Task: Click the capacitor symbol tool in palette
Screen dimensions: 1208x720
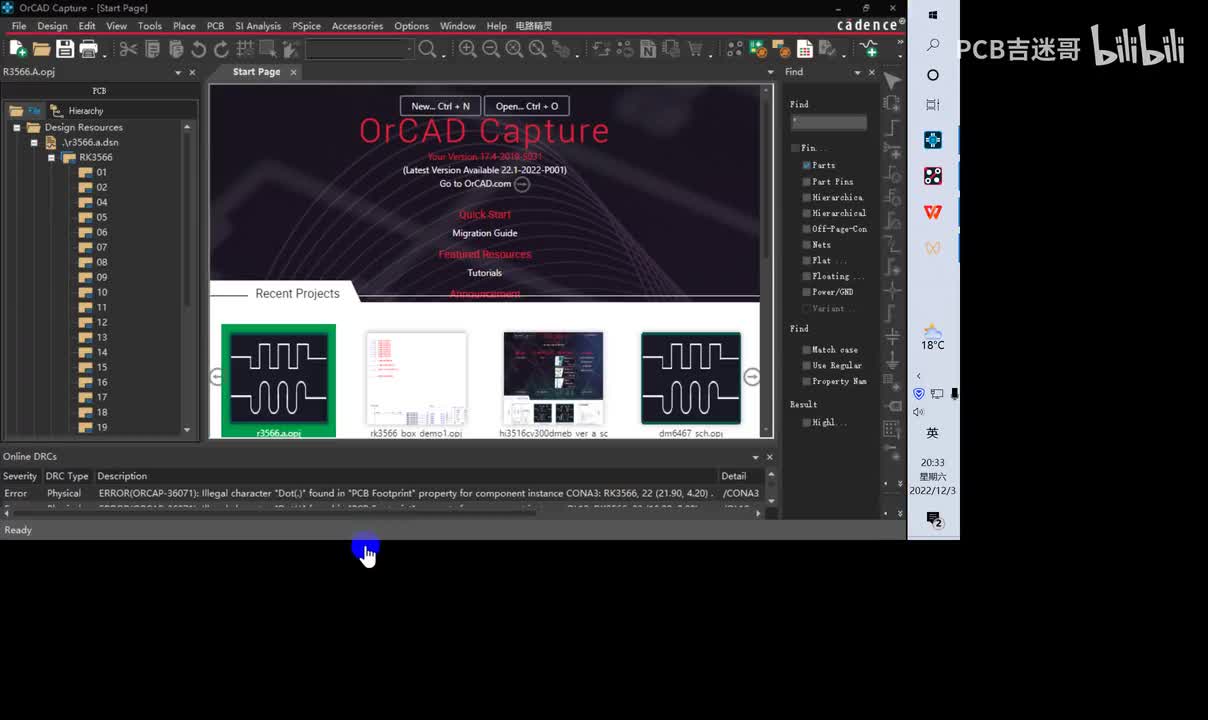Action: click(x=892, y=336)
